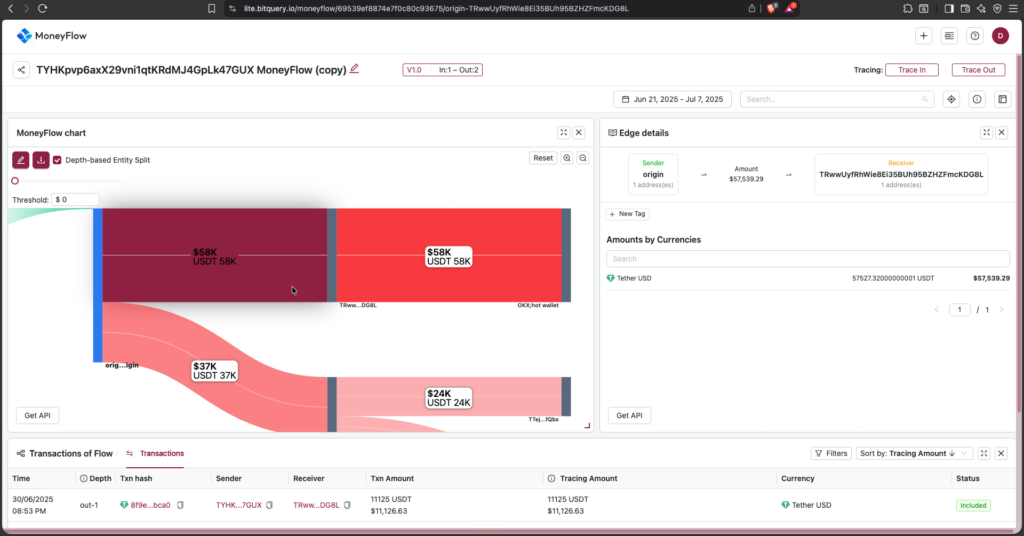Toggle Depth-based Entity Split checkbox
Image resolution: width=1024 pixels, height=536 pixels.
coord(57,160)
